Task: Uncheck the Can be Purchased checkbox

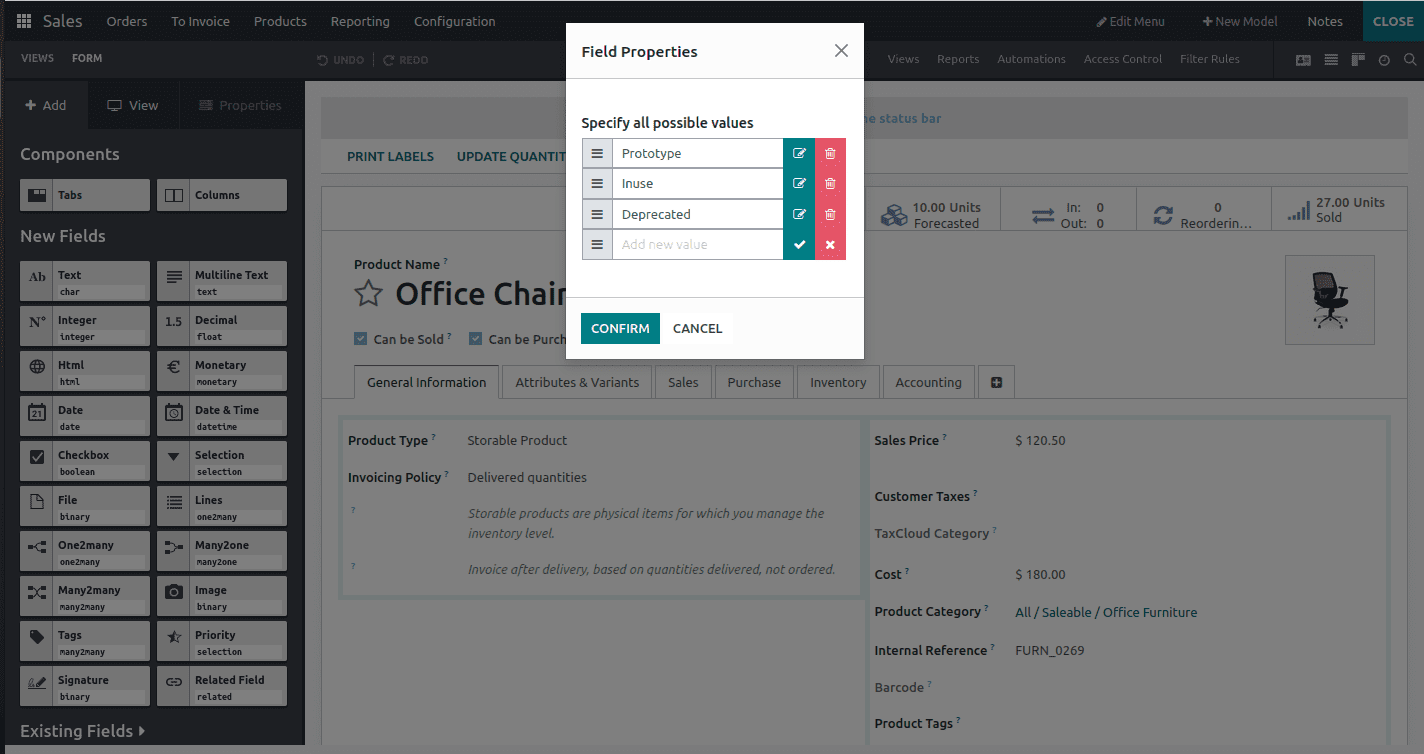Action: (x=476, y=338)
